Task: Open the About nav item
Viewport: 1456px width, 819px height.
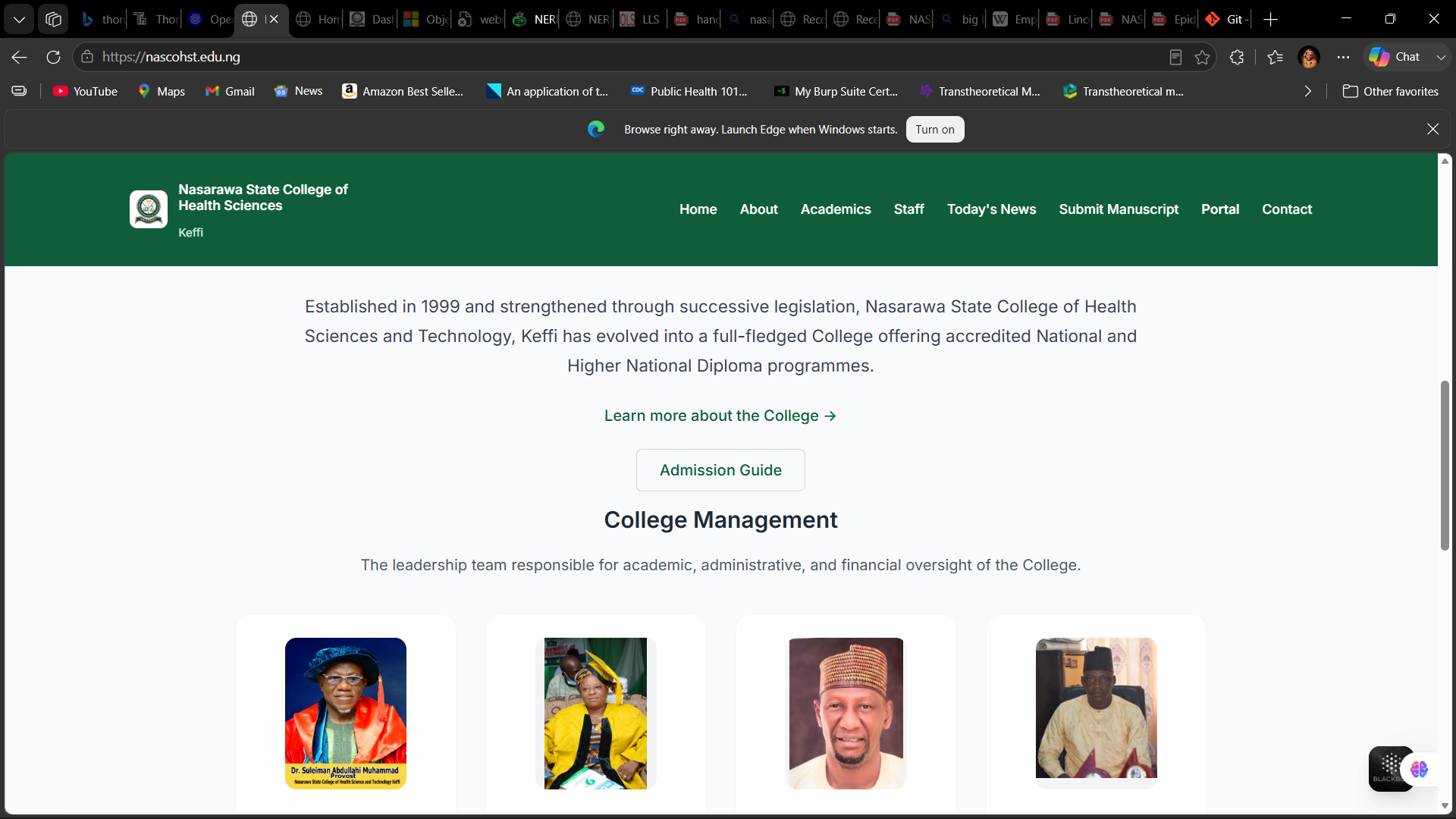Action: coord(759,209)
